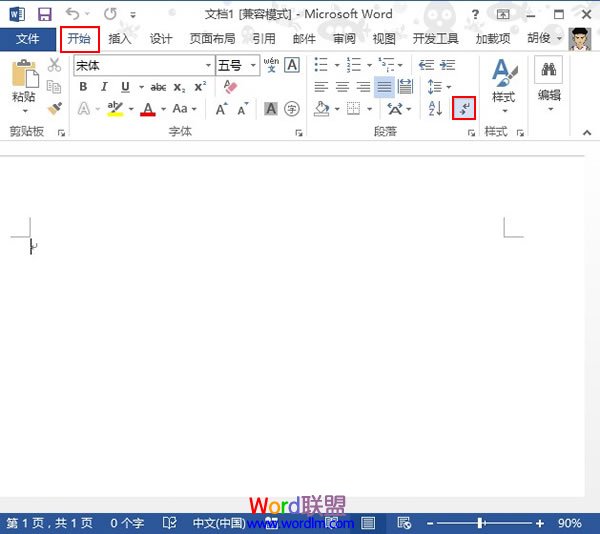The width and height of the screenshot is (600, 534).
Task: Switch to the 插入 tab
Action: click(x=120, y=39)
